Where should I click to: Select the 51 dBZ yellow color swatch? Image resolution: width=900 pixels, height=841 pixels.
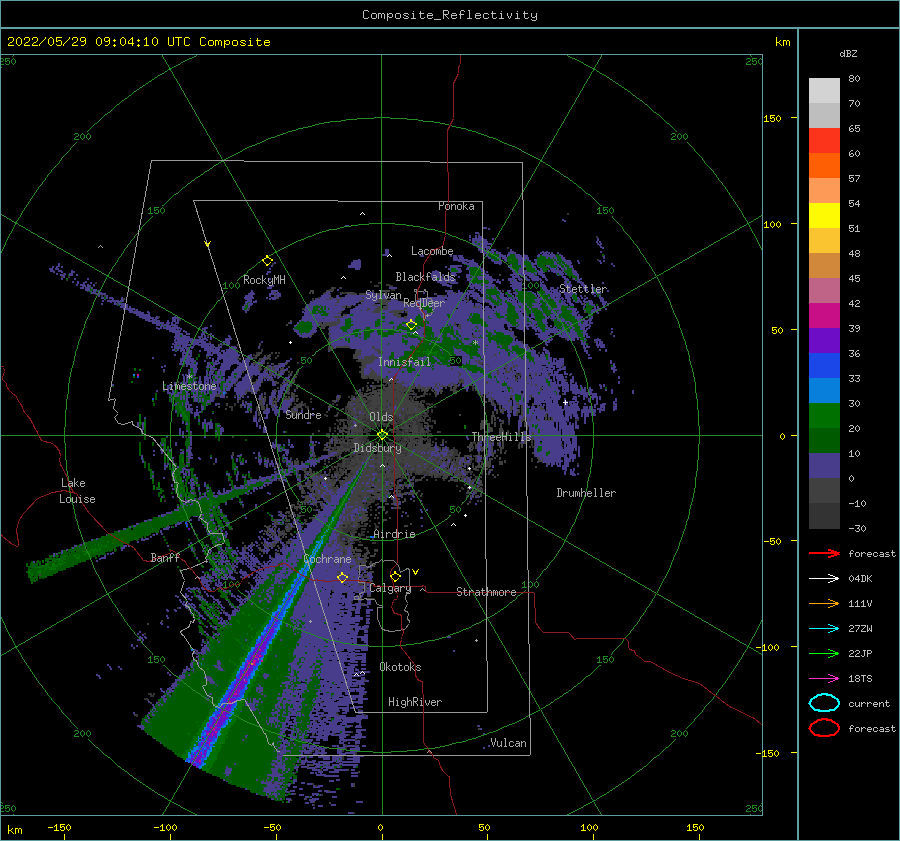click(x=824, y=216)
